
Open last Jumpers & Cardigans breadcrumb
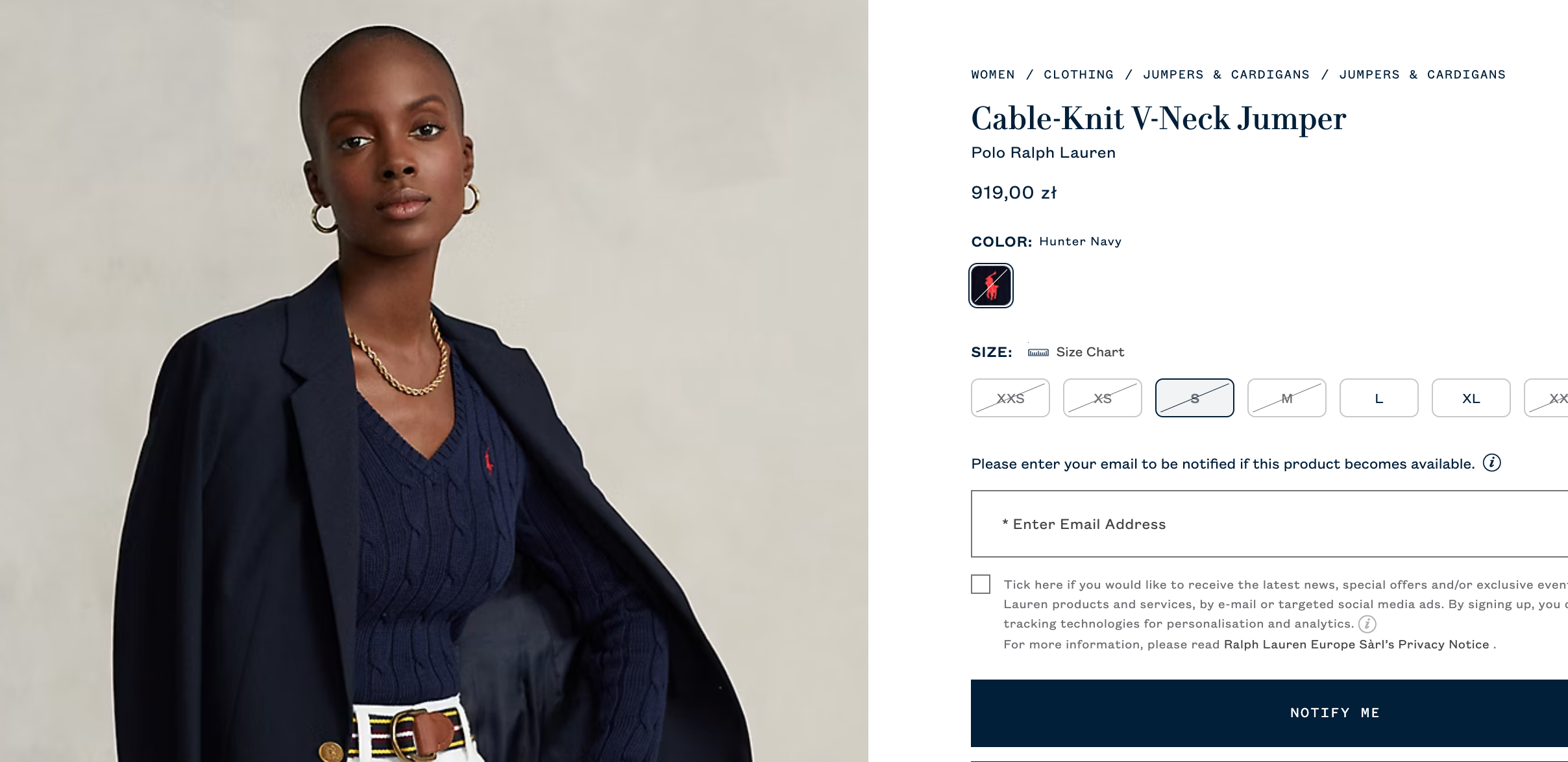[1423, 75]
